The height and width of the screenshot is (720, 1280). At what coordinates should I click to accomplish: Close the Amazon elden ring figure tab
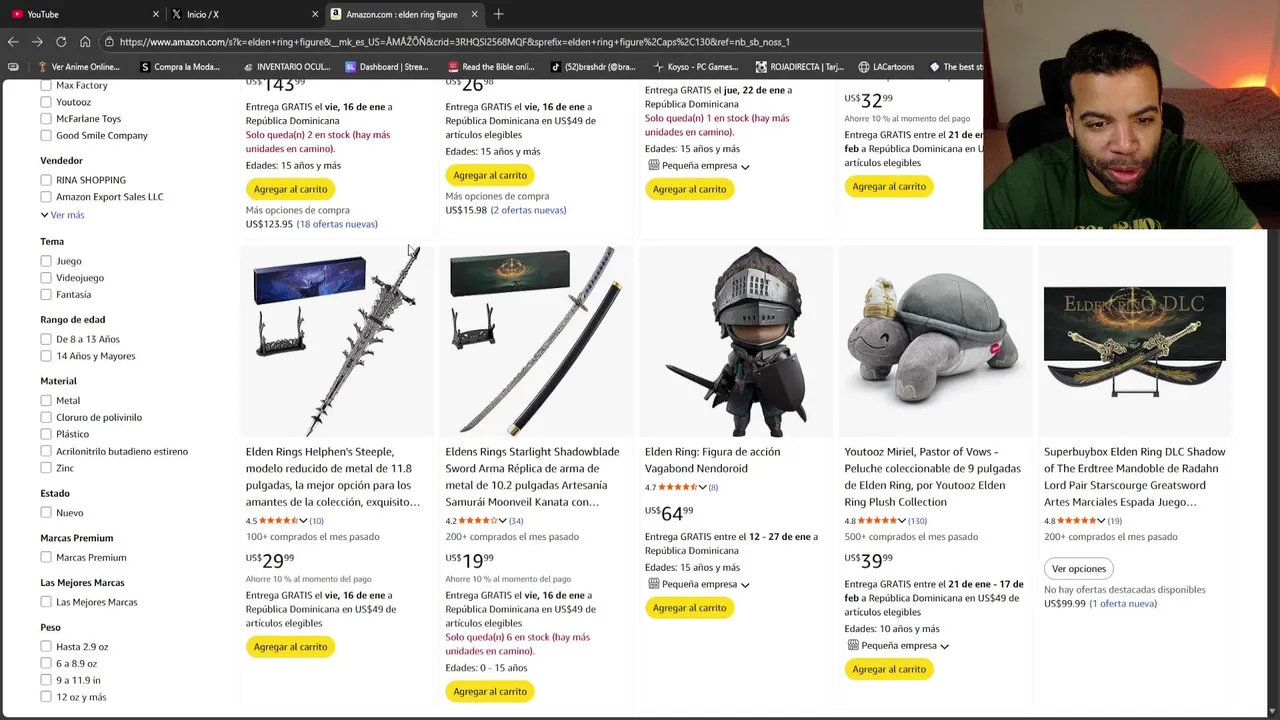474,14
